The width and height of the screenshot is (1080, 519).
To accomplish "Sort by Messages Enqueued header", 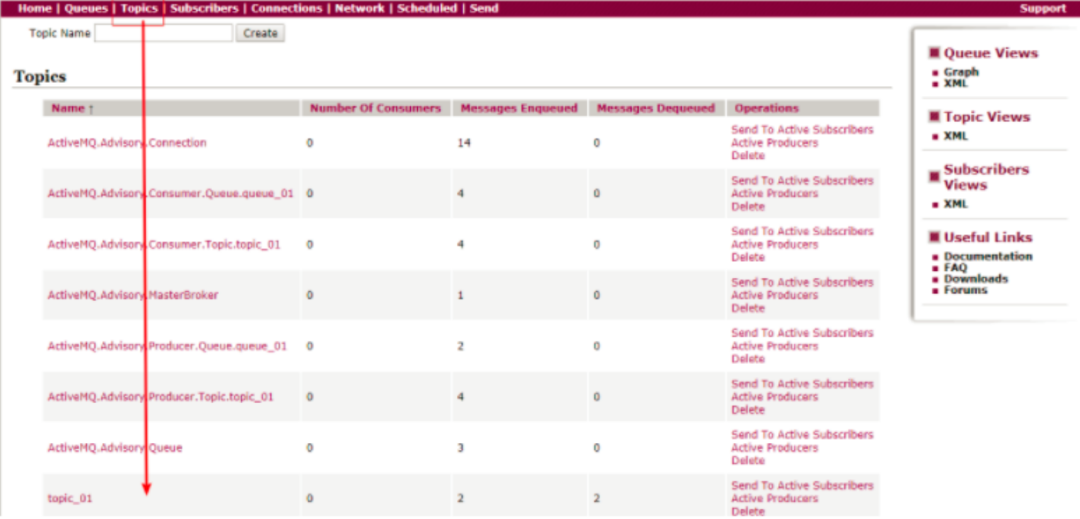I will (x=519, y=108).
